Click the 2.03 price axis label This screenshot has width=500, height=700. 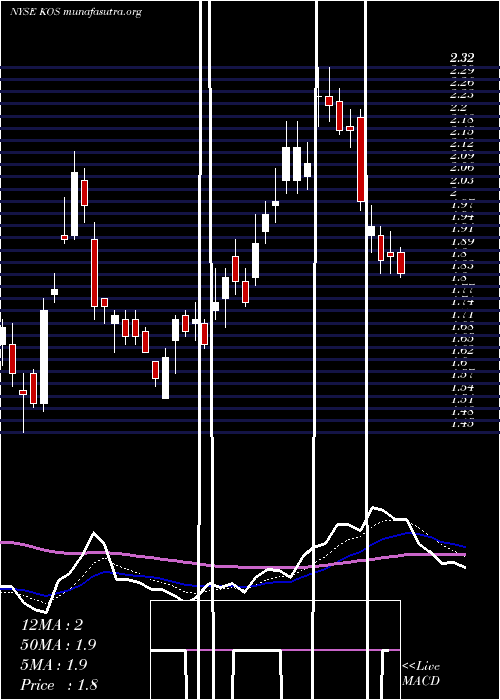[x=462, y=180]
